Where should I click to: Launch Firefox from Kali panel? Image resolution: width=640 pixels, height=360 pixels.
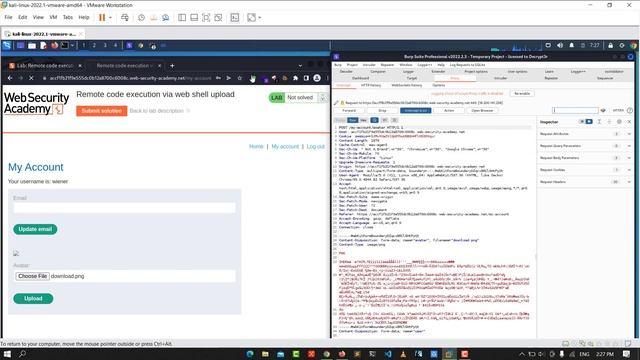pyautogui.click(x=54, y=45)
